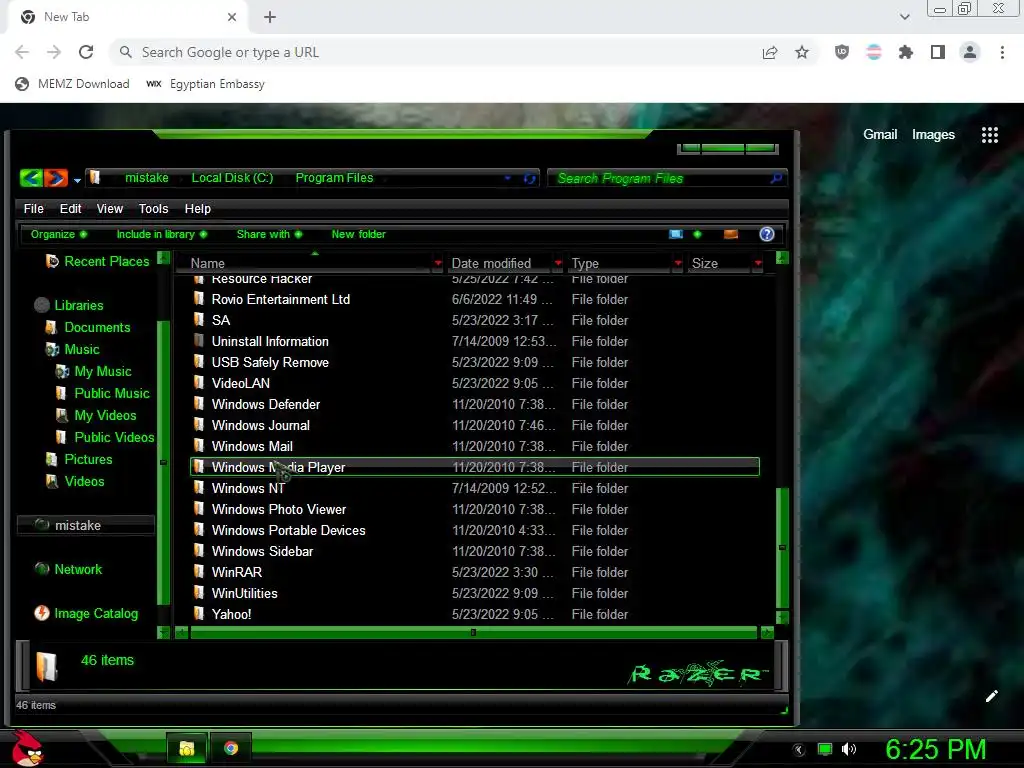Click the Network icon in navigation pane
The height and width of the screenshot is (768, 1024).
coord(42,569)
